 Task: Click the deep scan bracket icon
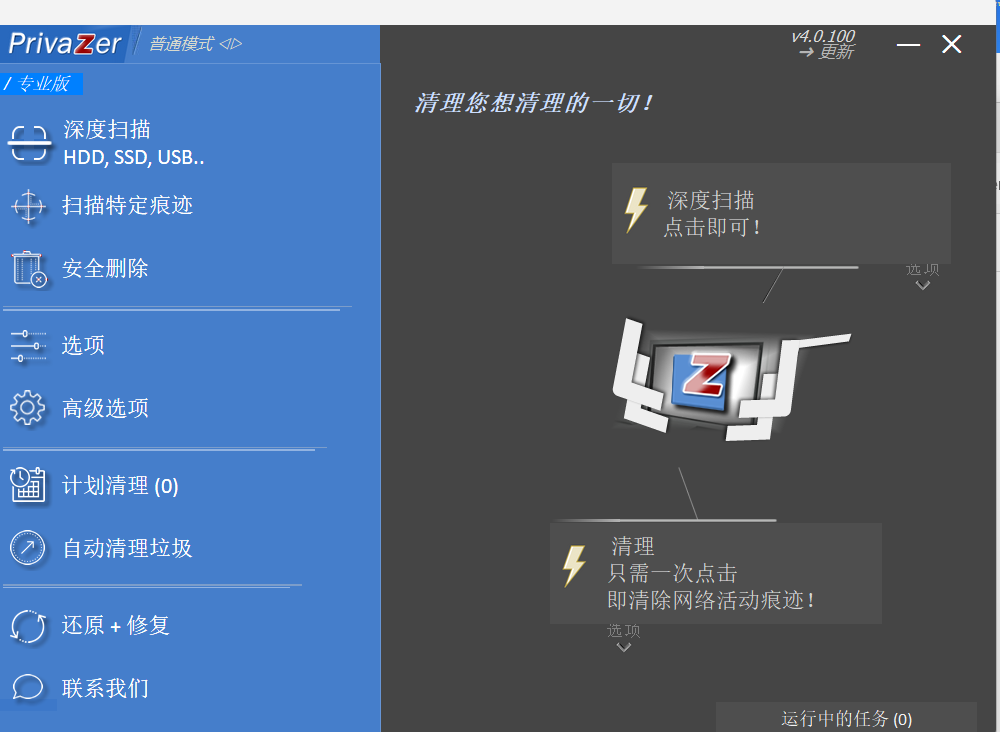[29, 143]
